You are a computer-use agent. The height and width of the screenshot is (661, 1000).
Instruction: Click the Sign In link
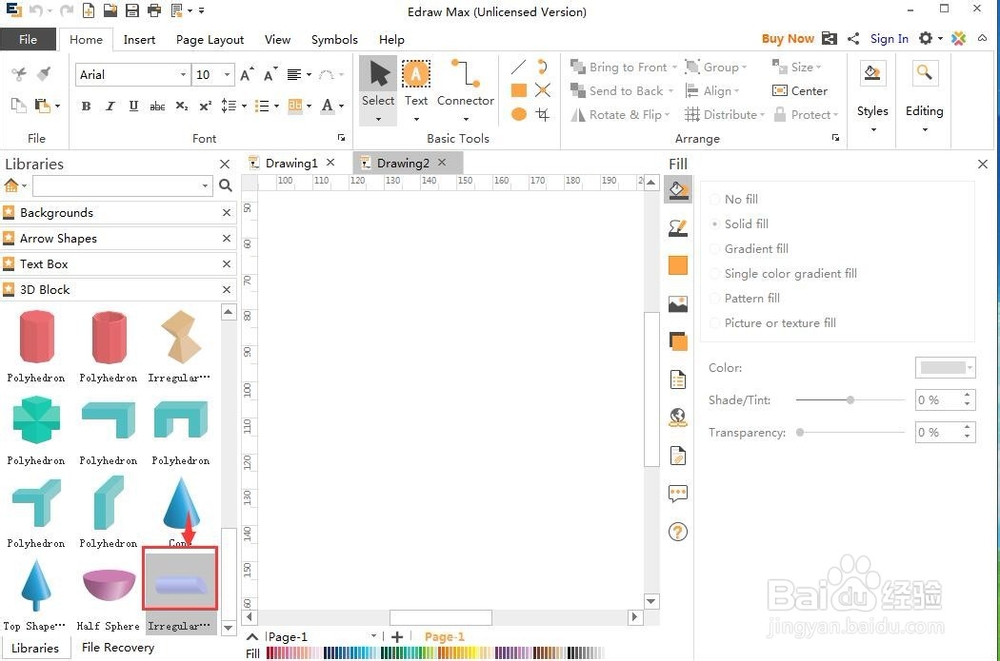pos(889,39)
